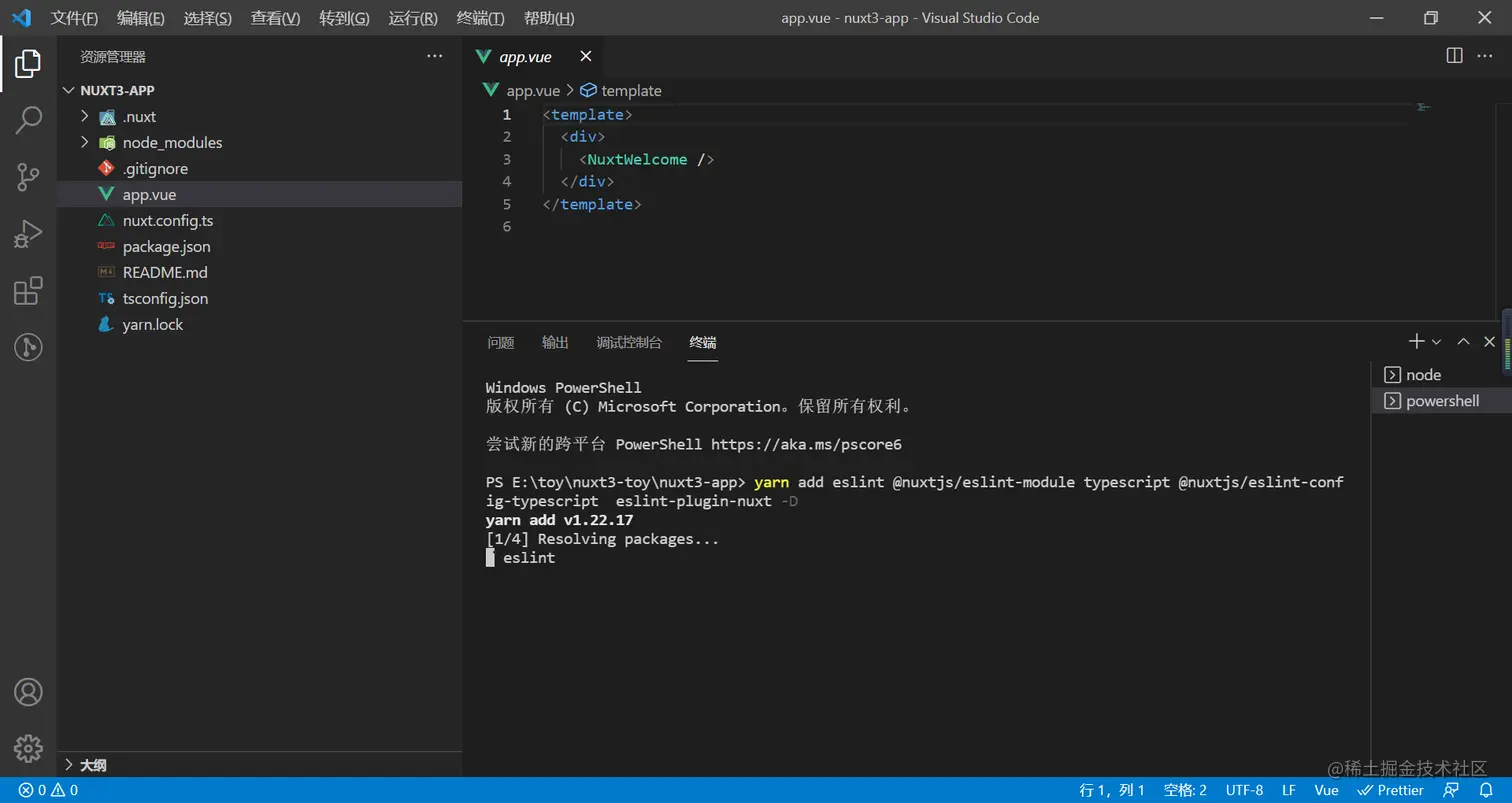
Task: Open the Git Graph icon in activity bar
Action: (28, 348)
